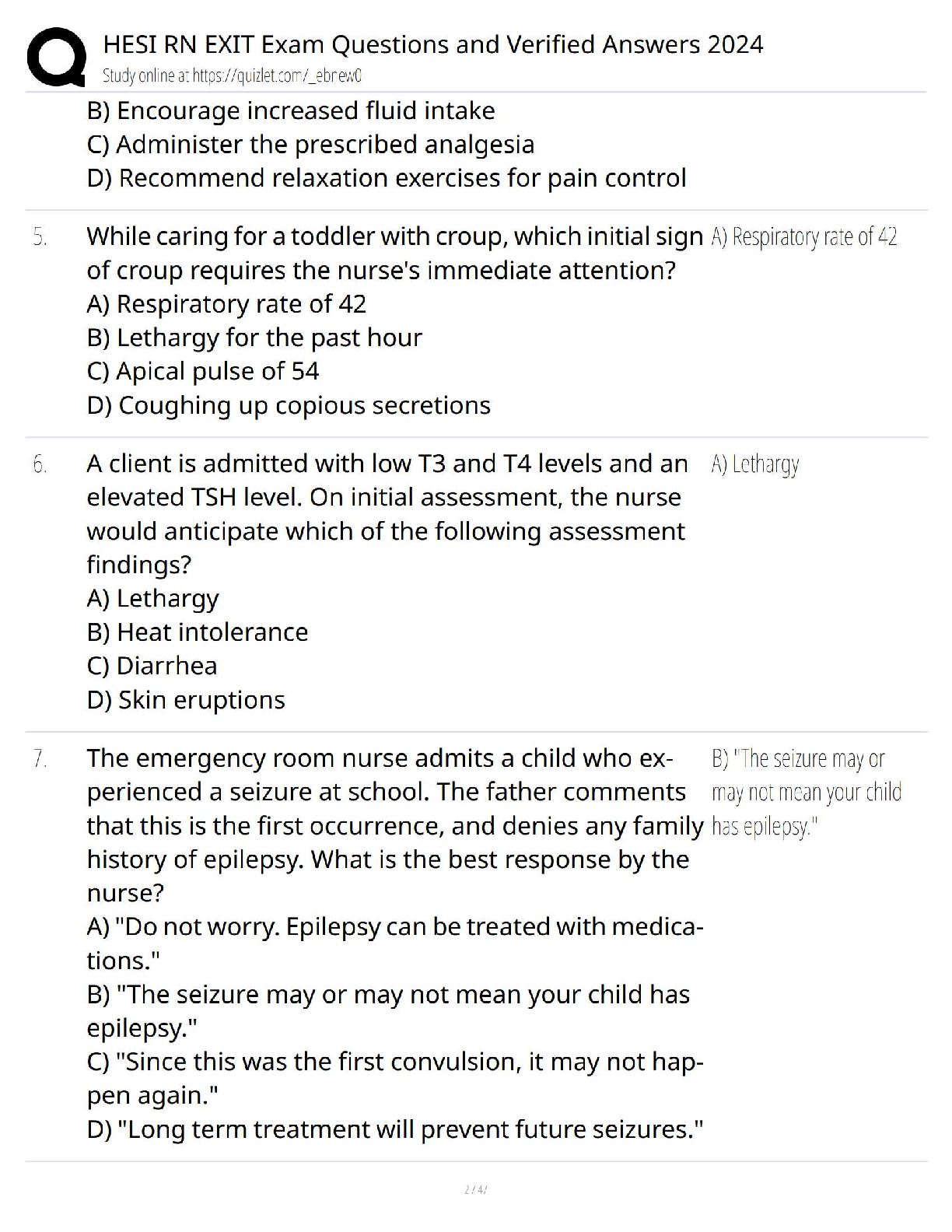Choose C) Apical pulse of 54
Viewport: 952px width, 1232px height.
click(203, 371)
